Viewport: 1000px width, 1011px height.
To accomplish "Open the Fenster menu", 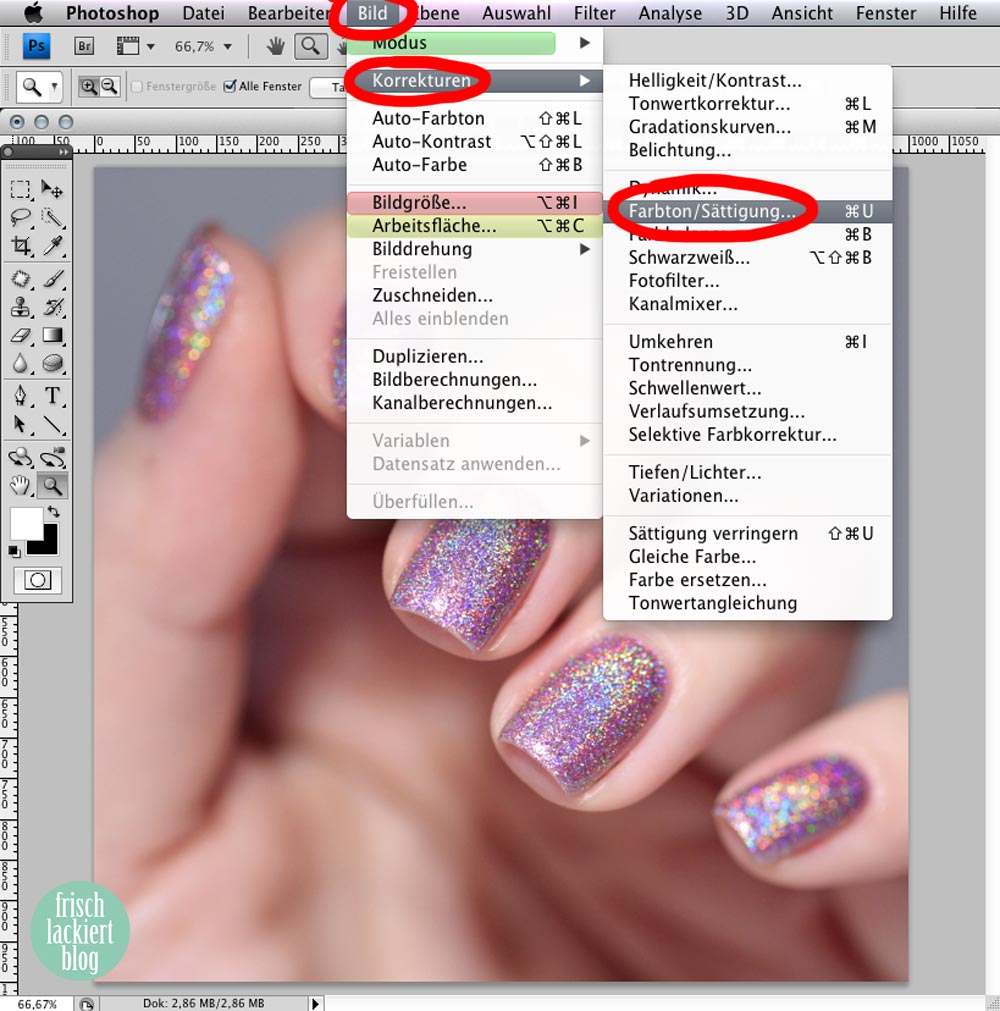I will point(885,12).
